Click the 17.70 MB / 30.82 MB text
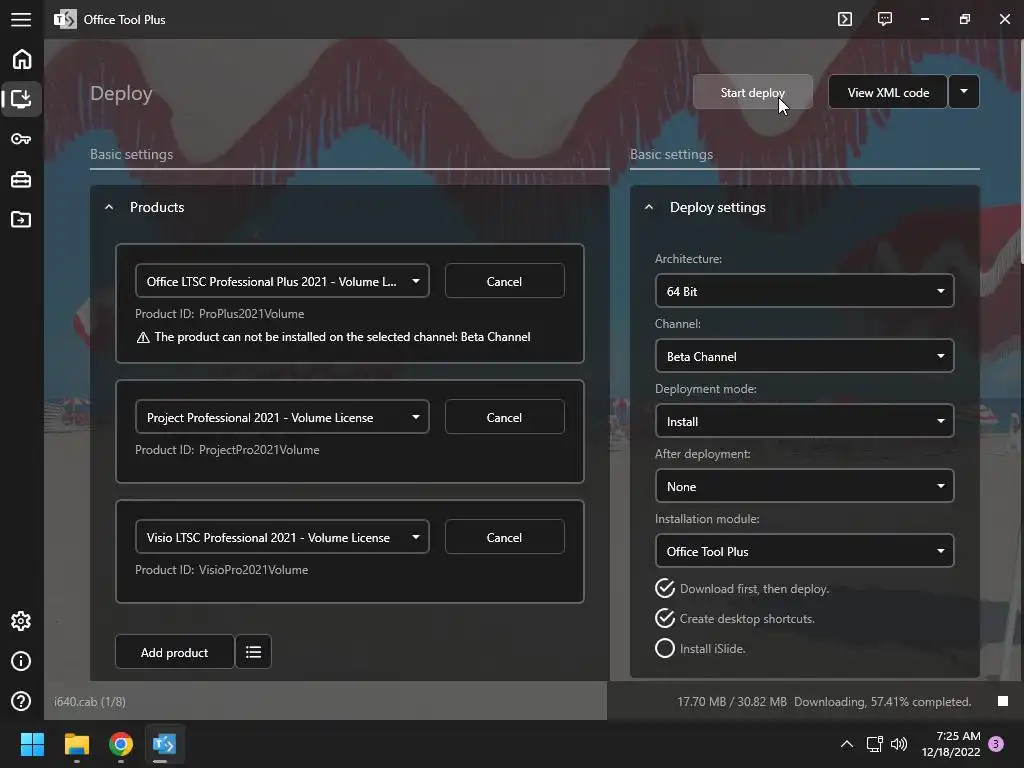1024x768 pixels. pos(731,701)
